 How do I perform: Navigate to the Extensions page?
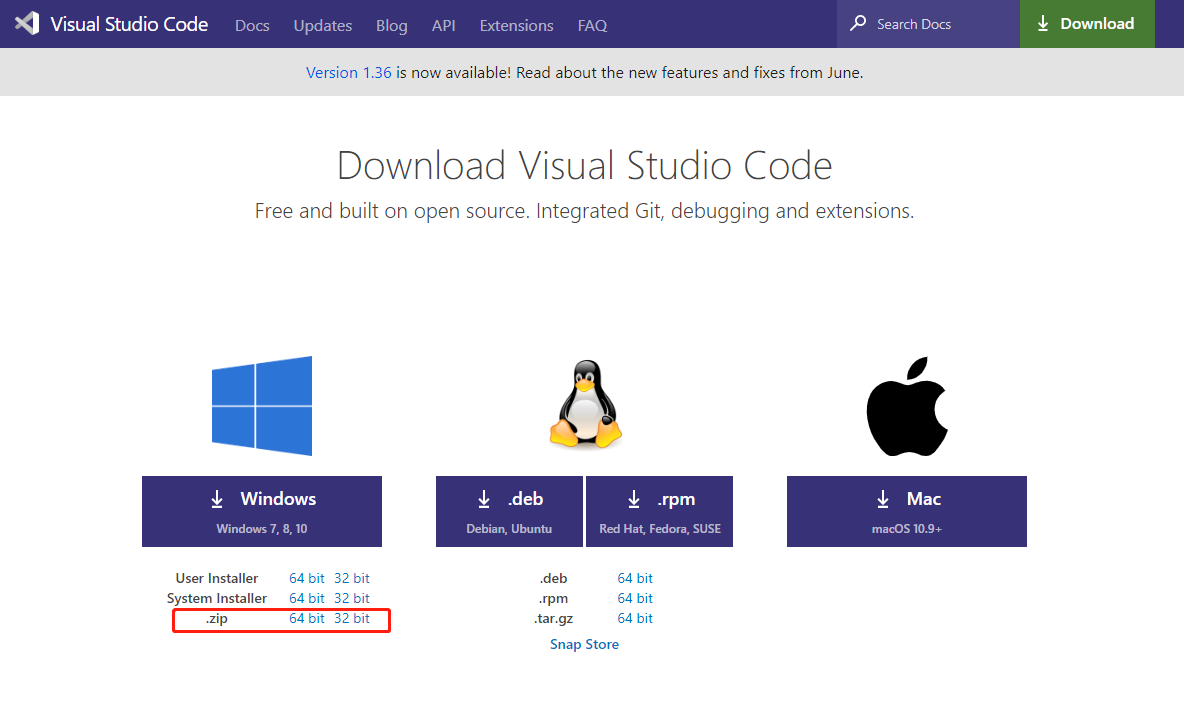pos(516,25)
